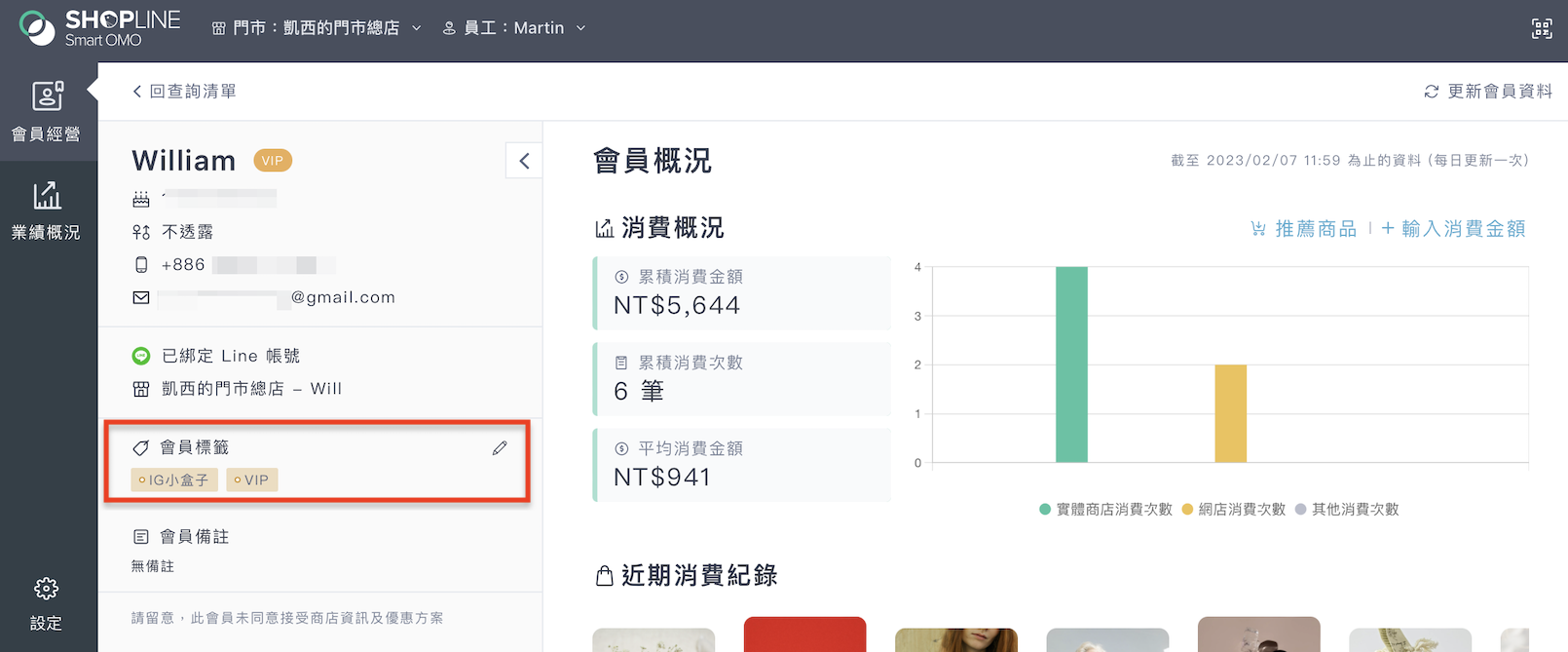Click the 已綁定 Line 帳號 text
This screenshot has width=1568, height=652.
(231, 356)
